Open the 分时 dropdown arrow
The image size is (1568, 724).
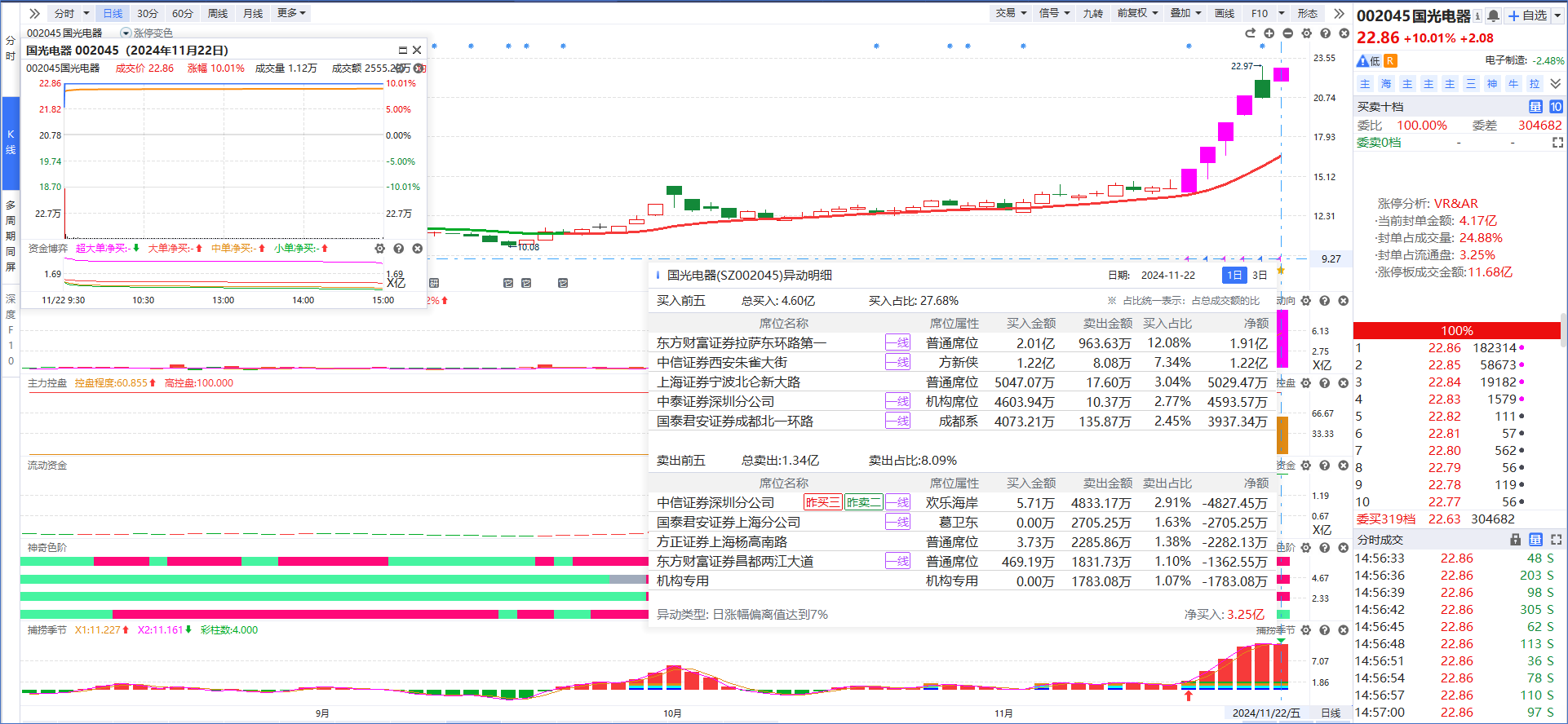[86, 13]
